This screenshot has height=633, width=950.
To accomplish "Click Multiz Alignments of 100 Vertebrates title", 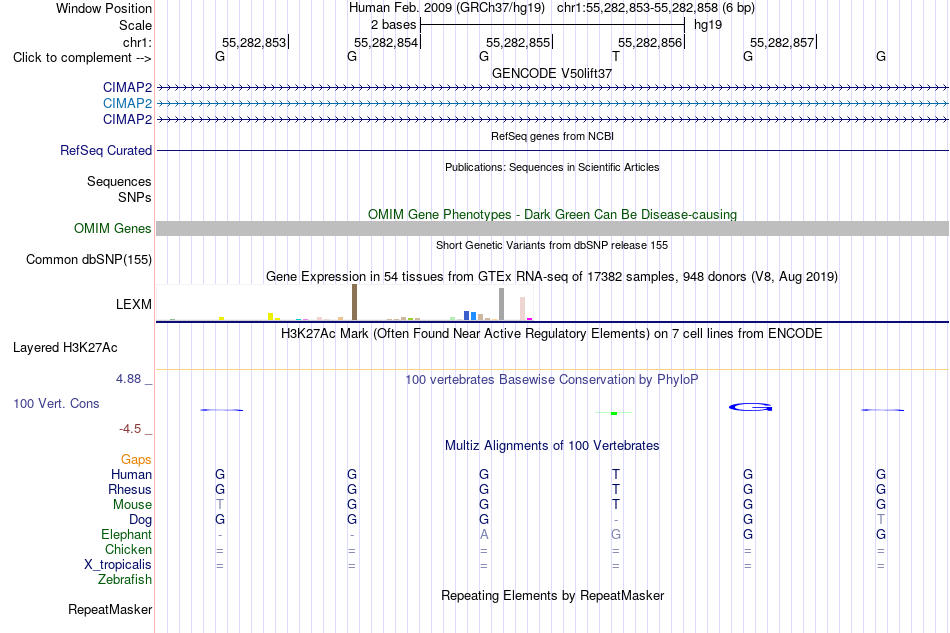I will tap(552, 446).
